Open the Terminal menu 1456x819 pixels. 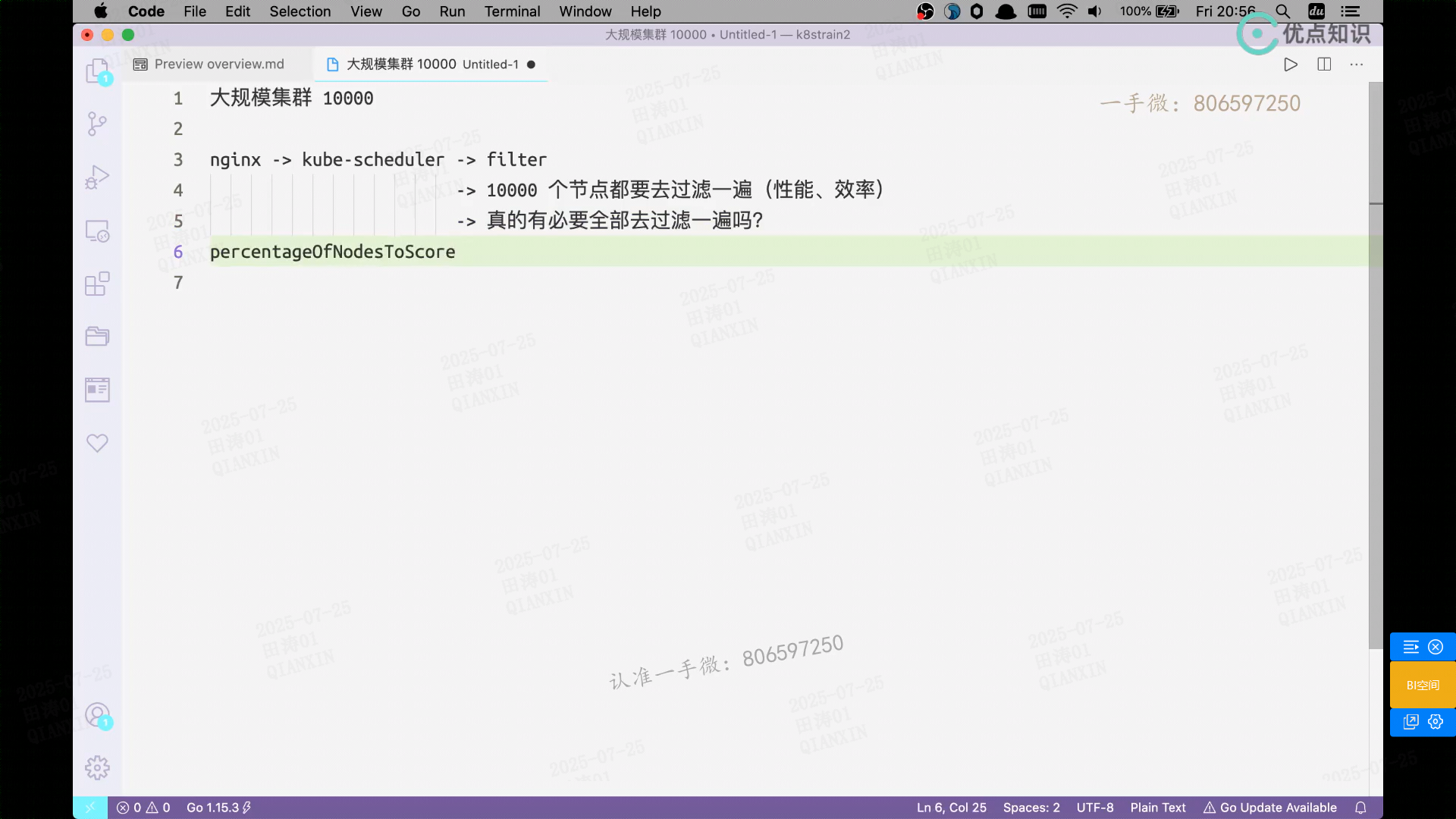512,11
